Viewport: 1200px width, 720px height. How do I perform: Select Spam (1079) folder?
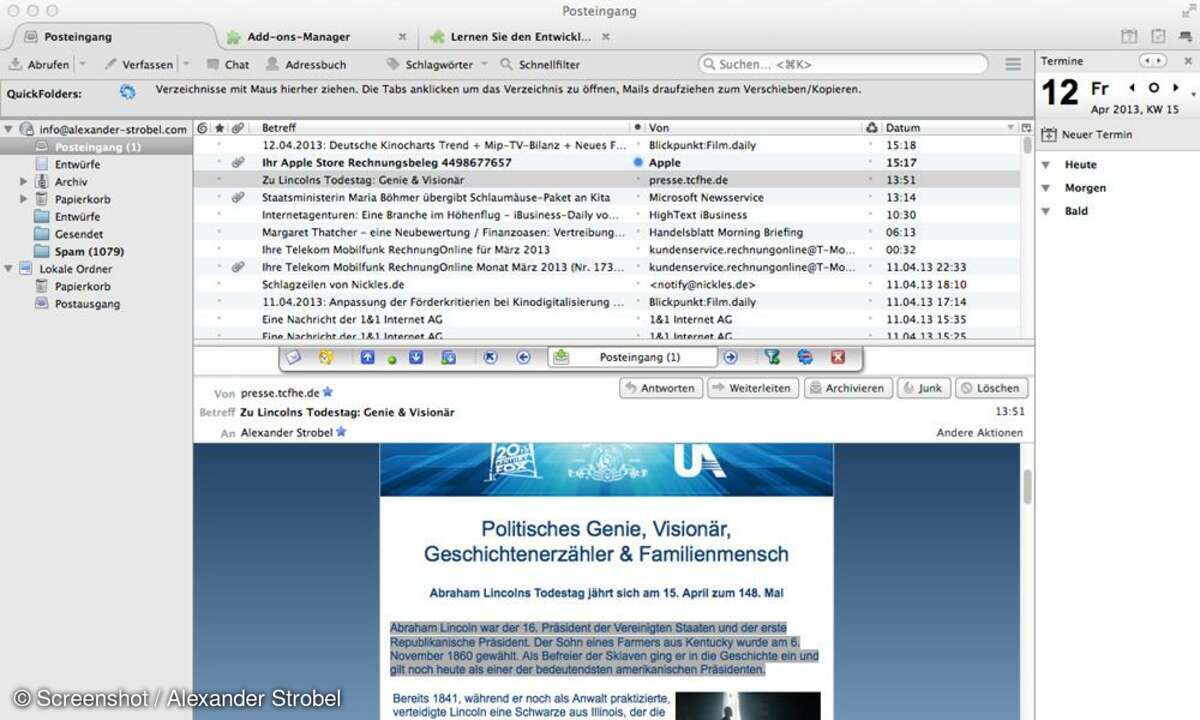tap(89, 251)
